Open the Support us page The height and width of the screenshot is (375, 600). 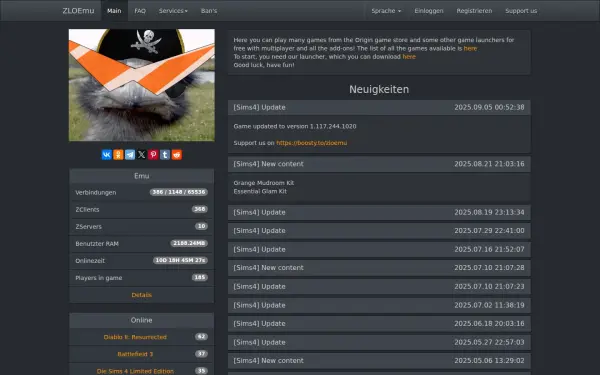pos(521,11)
